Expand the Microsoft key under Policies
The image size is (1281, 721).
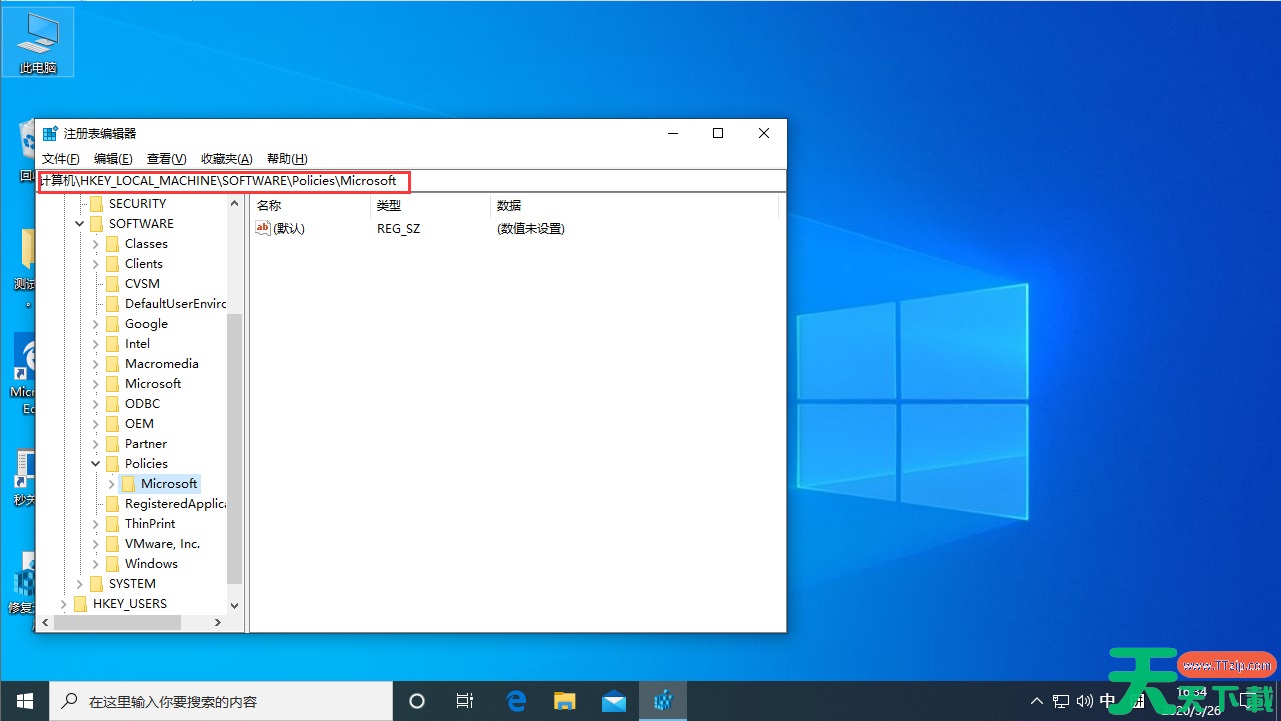click(112, 484)
